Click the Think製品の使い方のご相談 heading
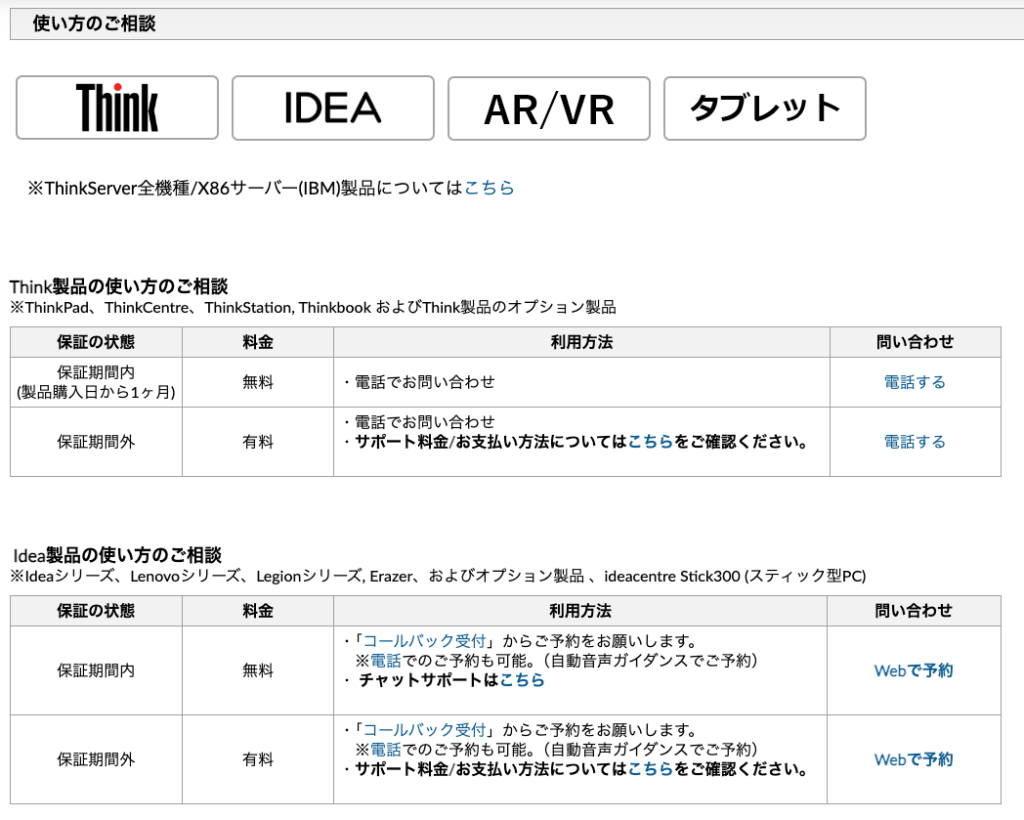Screen dimensions: 1024x820 pyautogui.click(x=119, y=287)
